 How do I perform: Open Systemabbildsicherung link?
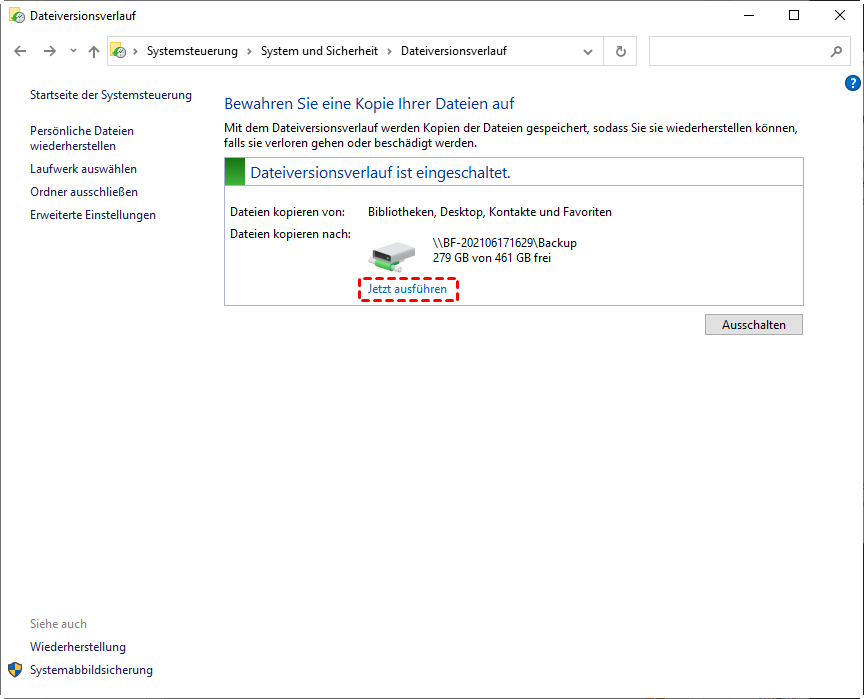click(x=91, y=670)
